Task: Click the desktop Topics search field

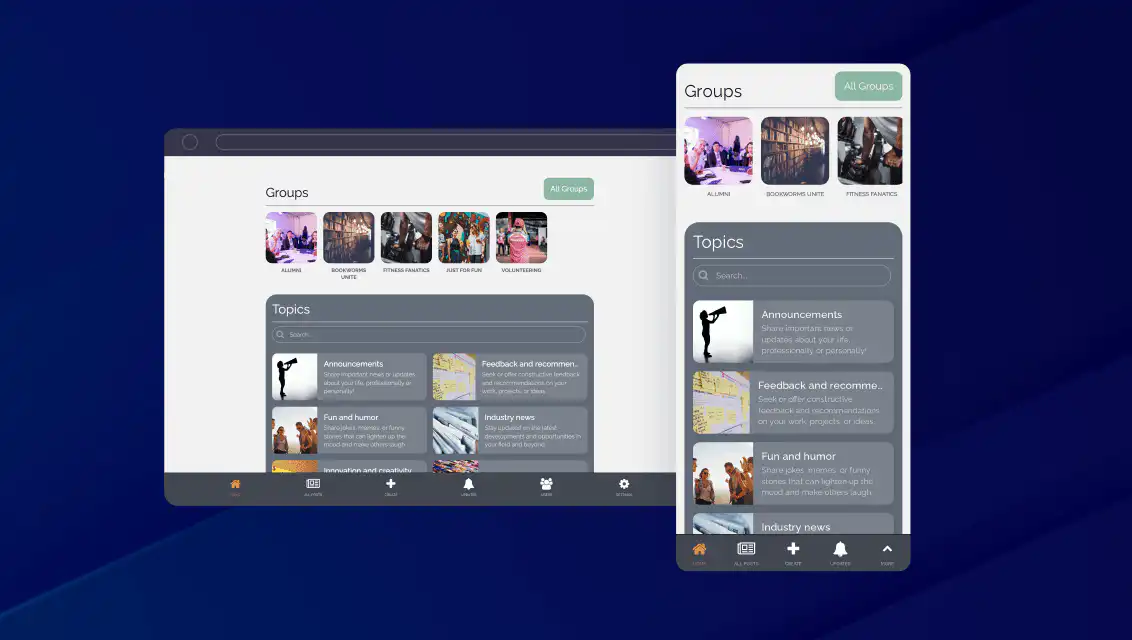Action: pyautogui.click(x=429, y=335)
